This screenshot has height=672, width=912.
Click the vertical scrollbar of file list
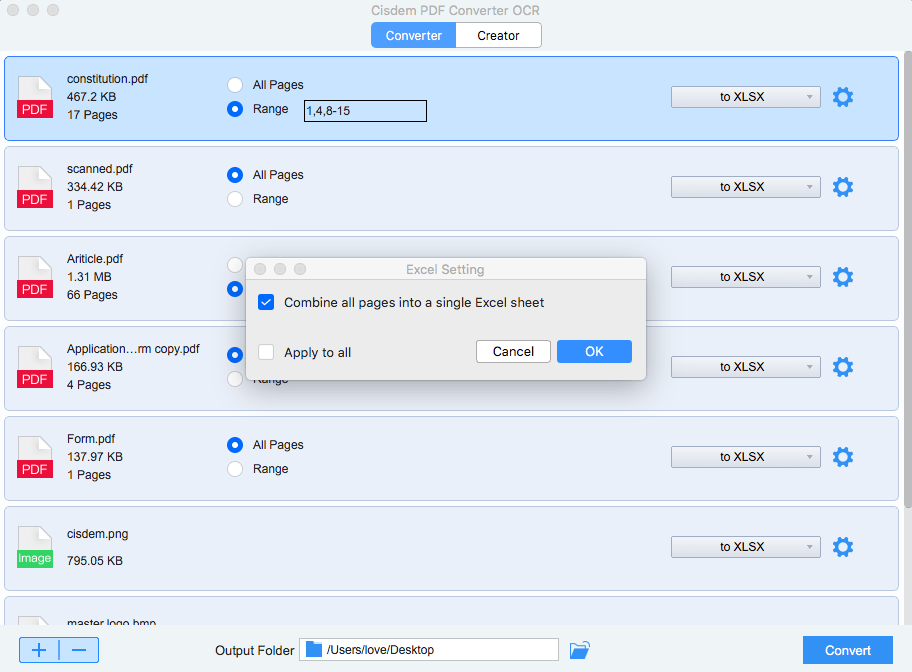coord(908,279)
